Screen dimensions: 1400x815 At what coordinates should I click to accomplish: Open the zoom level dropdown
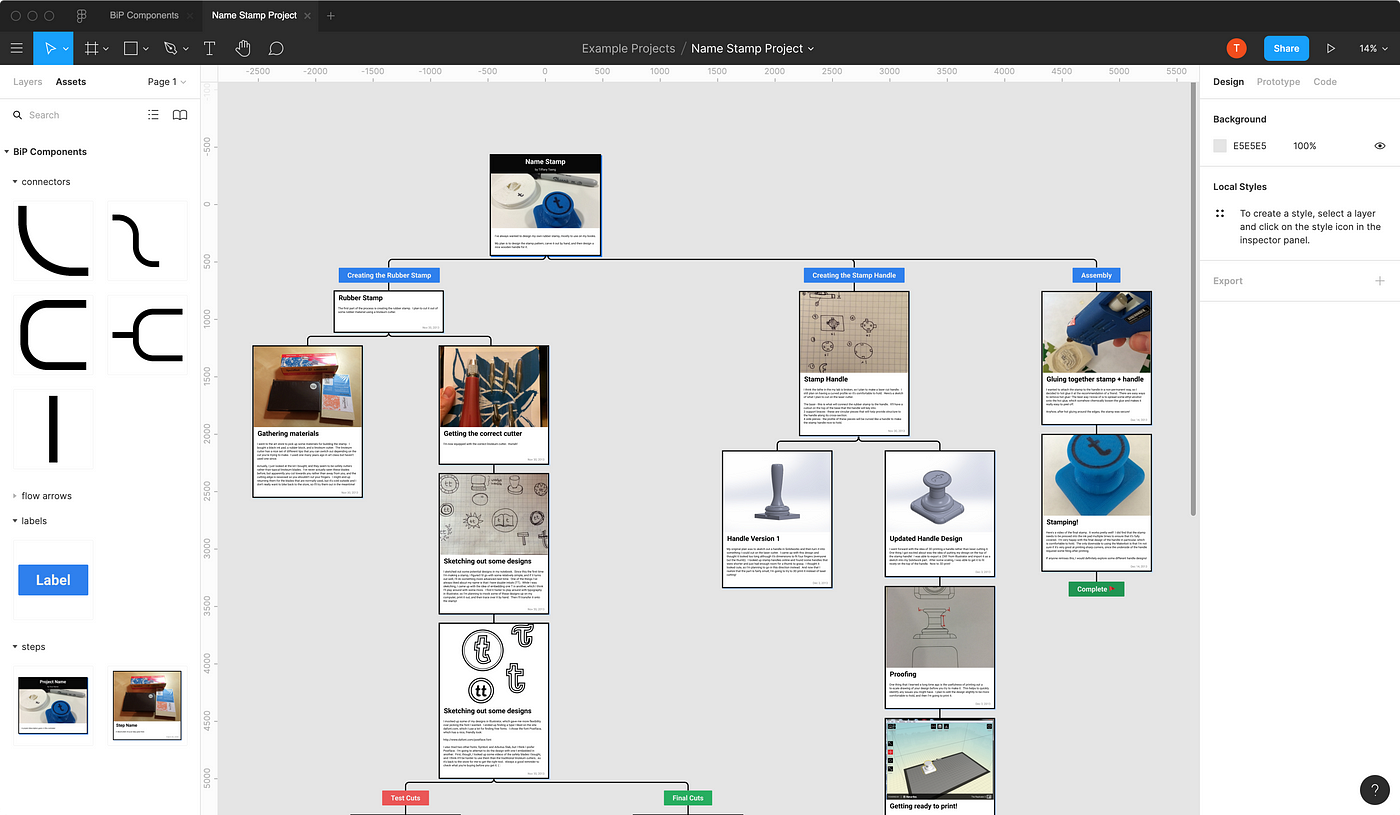tap(1373, 47)
